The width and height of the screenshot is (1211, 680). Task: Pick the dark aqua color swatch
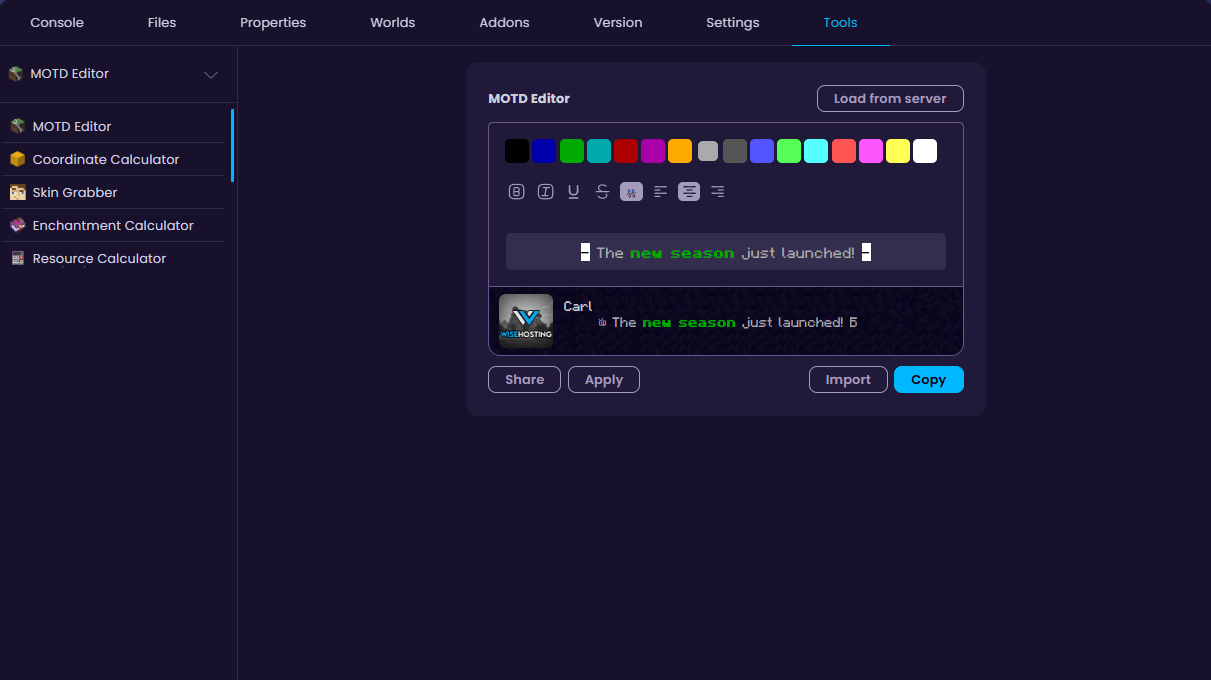click(599, 151)
